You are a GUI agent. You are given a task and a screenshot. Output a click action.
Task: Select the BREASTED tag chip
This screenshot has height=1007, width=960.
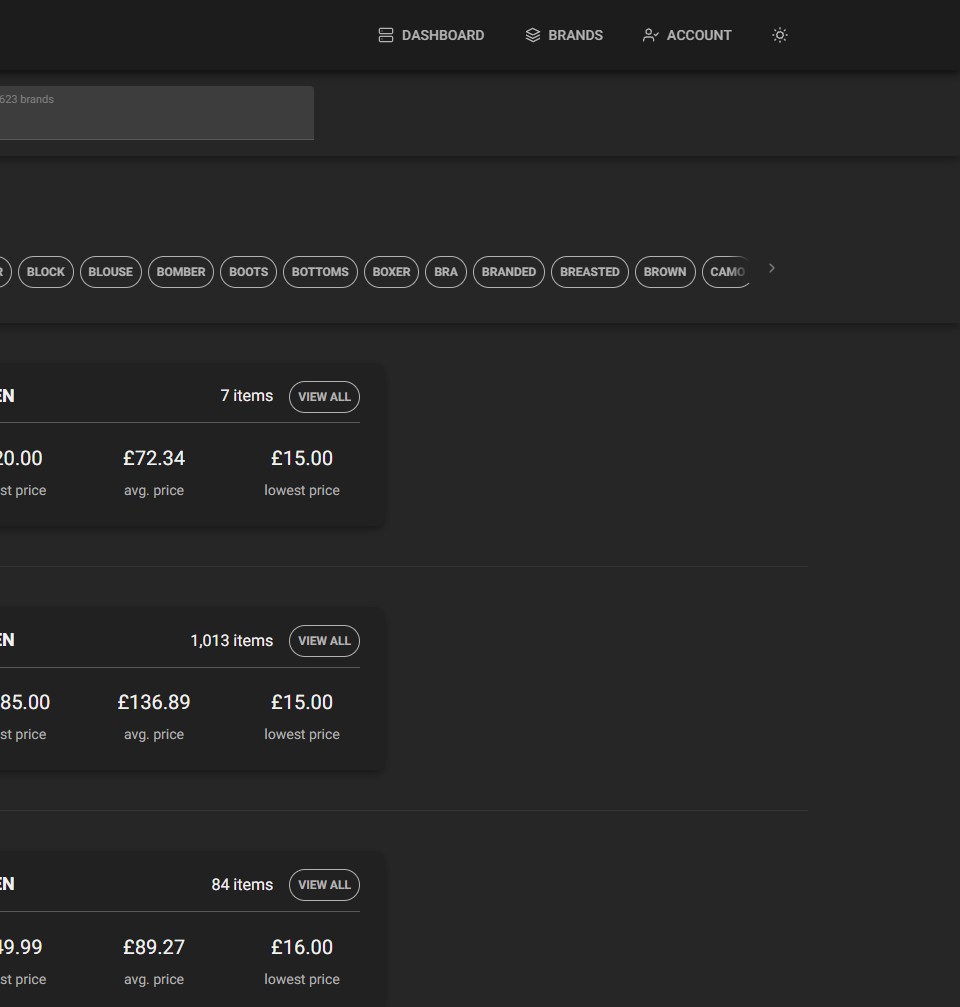pyautogui.click(x=589, y=272)
